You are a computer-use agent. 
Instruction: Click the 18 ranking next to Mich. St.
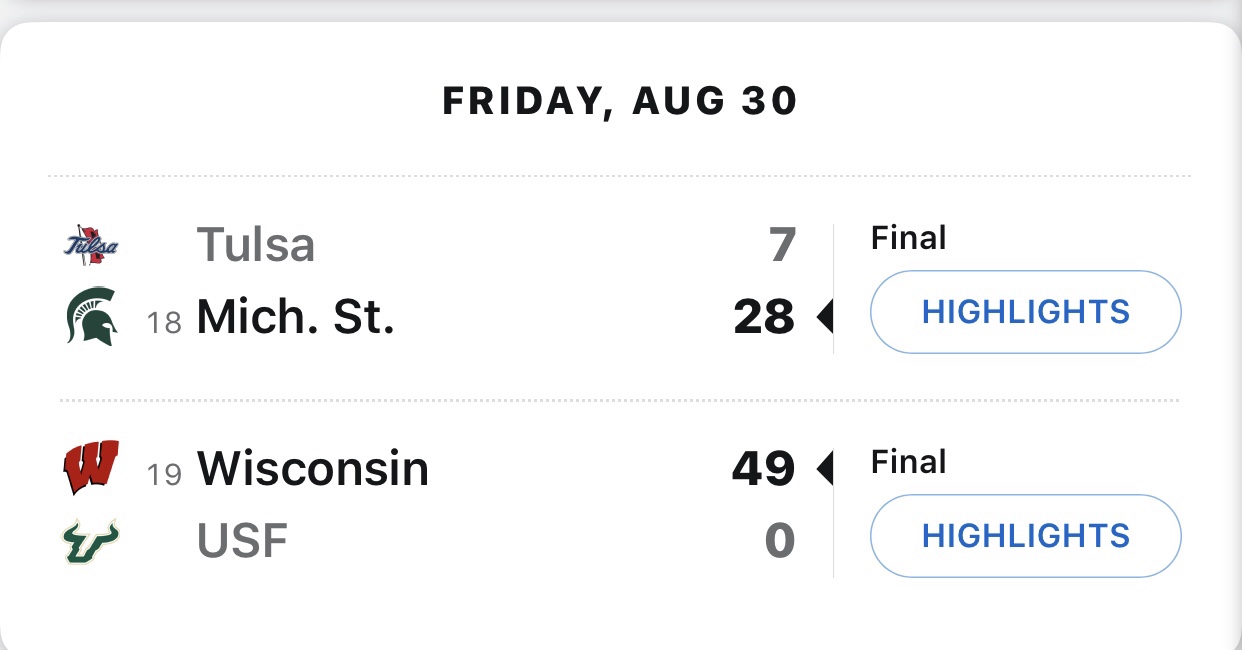coord(164,323)
